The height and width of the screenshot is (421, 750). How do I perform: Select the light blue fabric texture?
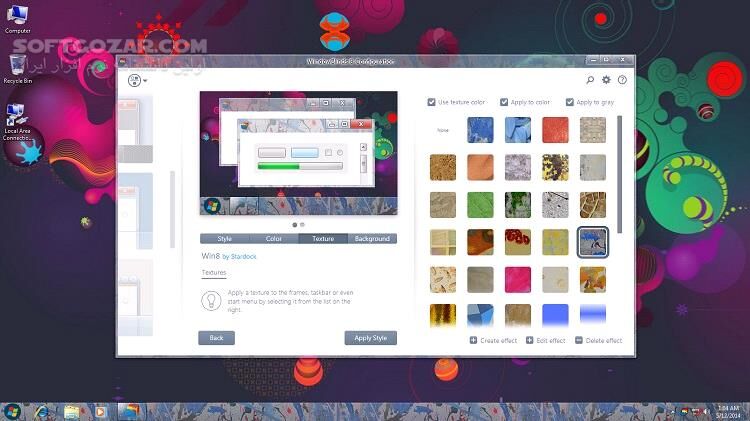tap(518, 130)
